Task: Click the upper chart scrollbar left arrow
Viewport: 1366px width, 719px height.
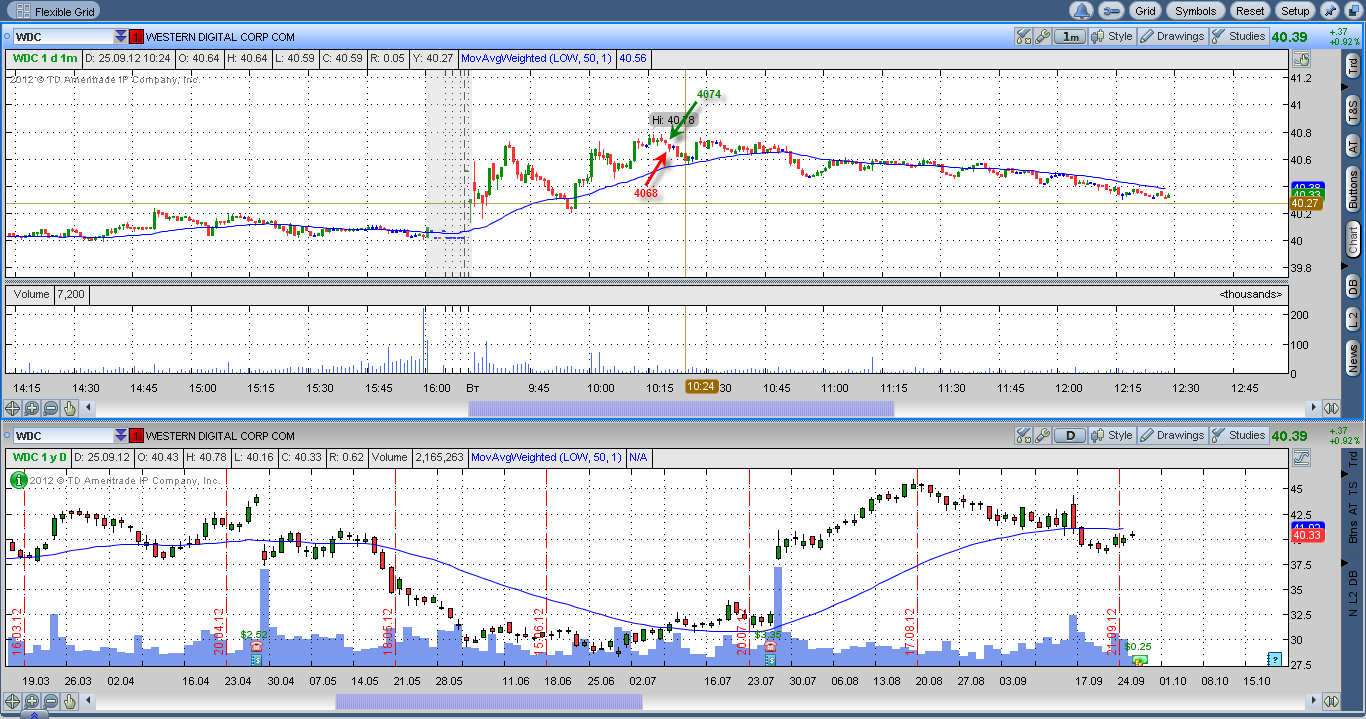Action: pos(89,408)
